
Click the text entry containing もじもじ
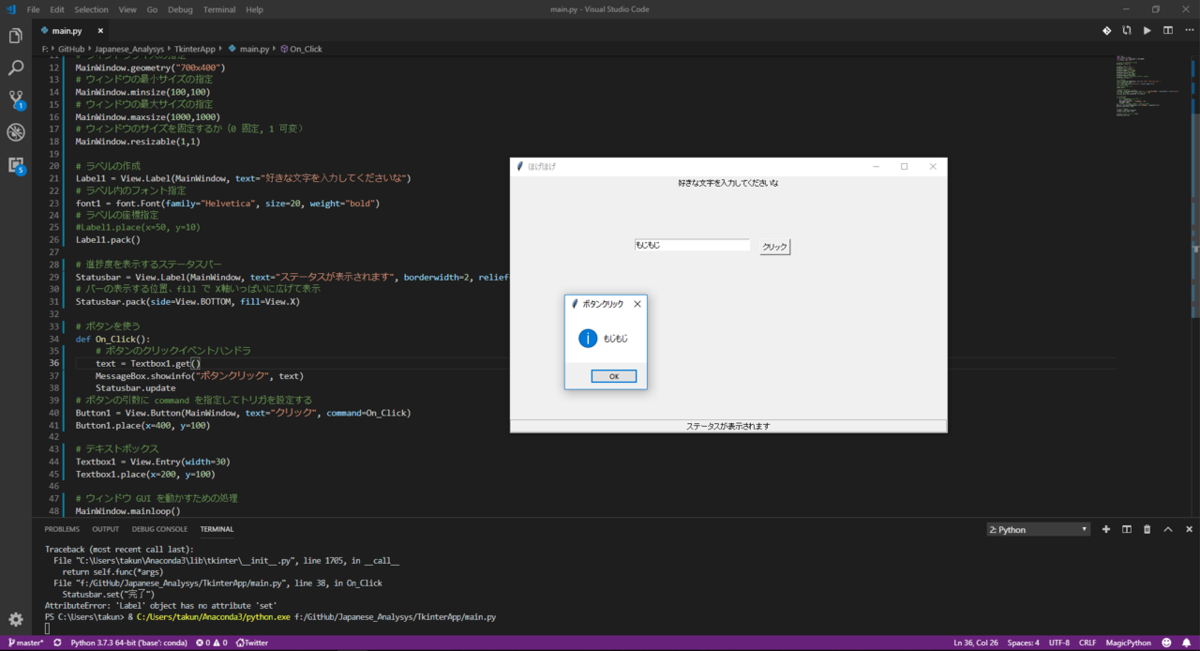tap(692, 245)
